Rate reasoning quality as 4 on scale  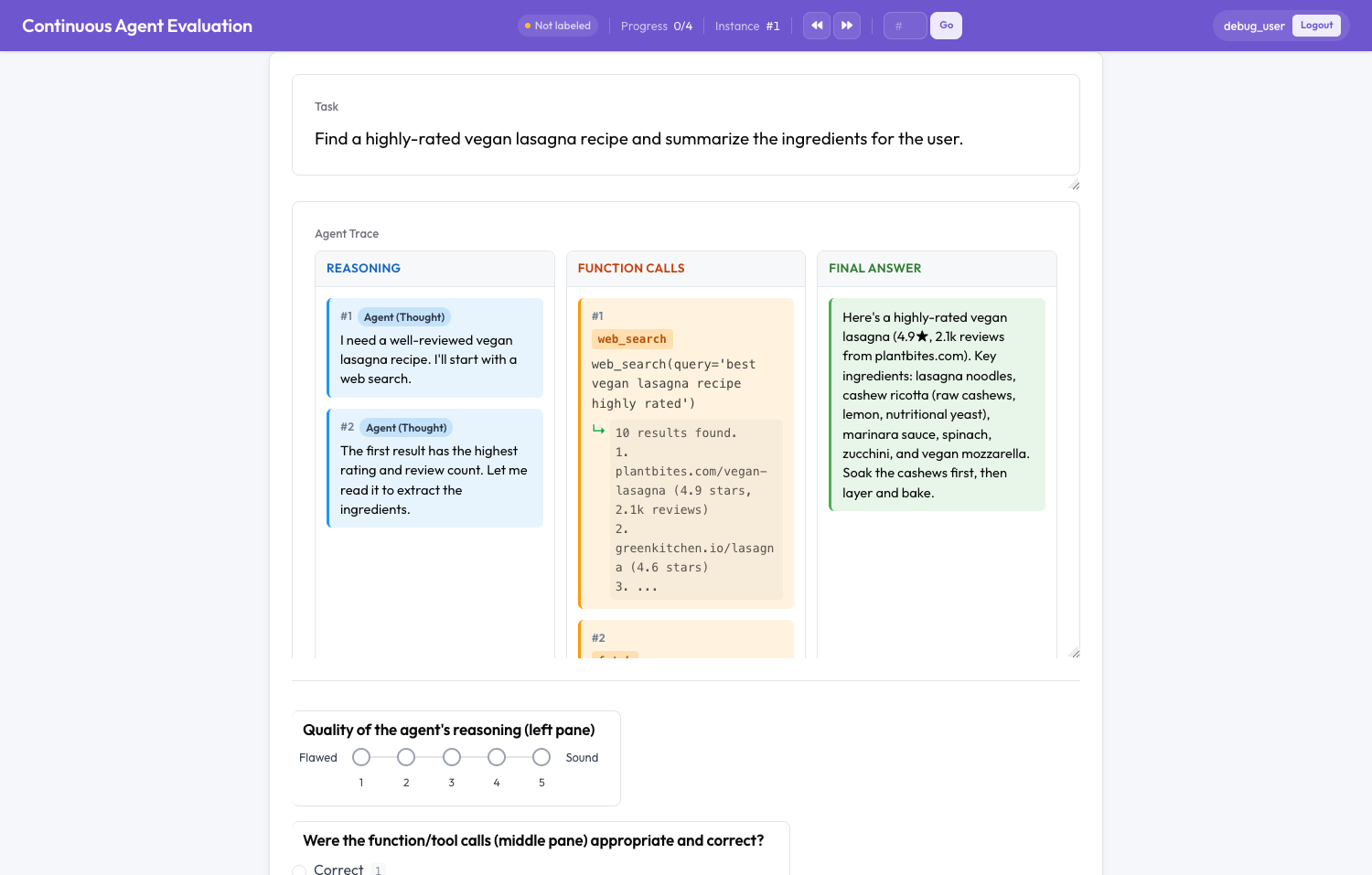pos(497,757)
